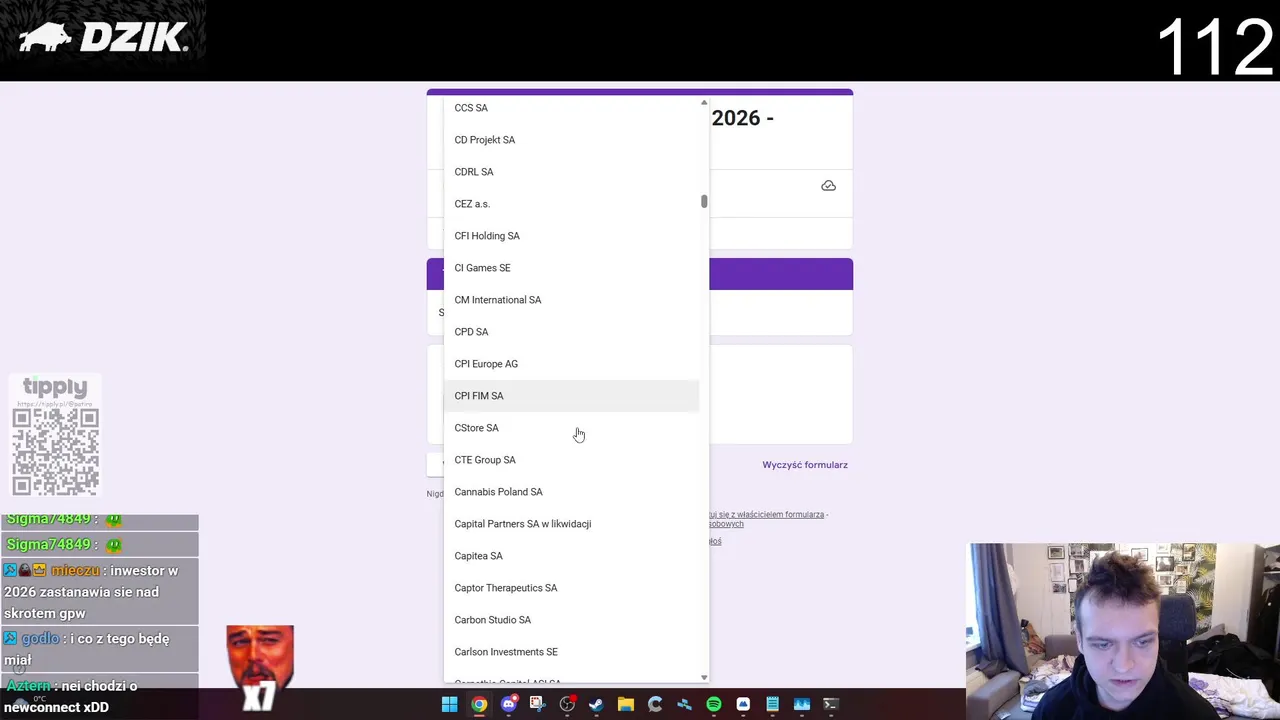1280x720 pixels.
Task: Open the blue performance monitor taskbar icon
Action: point(801,704)
